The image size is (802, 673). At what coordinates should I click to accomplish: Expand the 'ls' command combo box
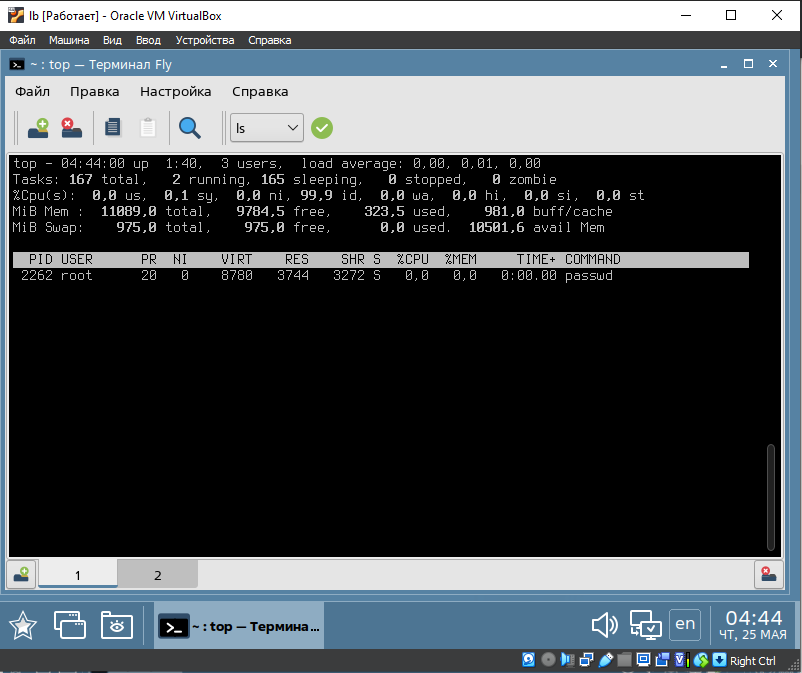(266, 128)
